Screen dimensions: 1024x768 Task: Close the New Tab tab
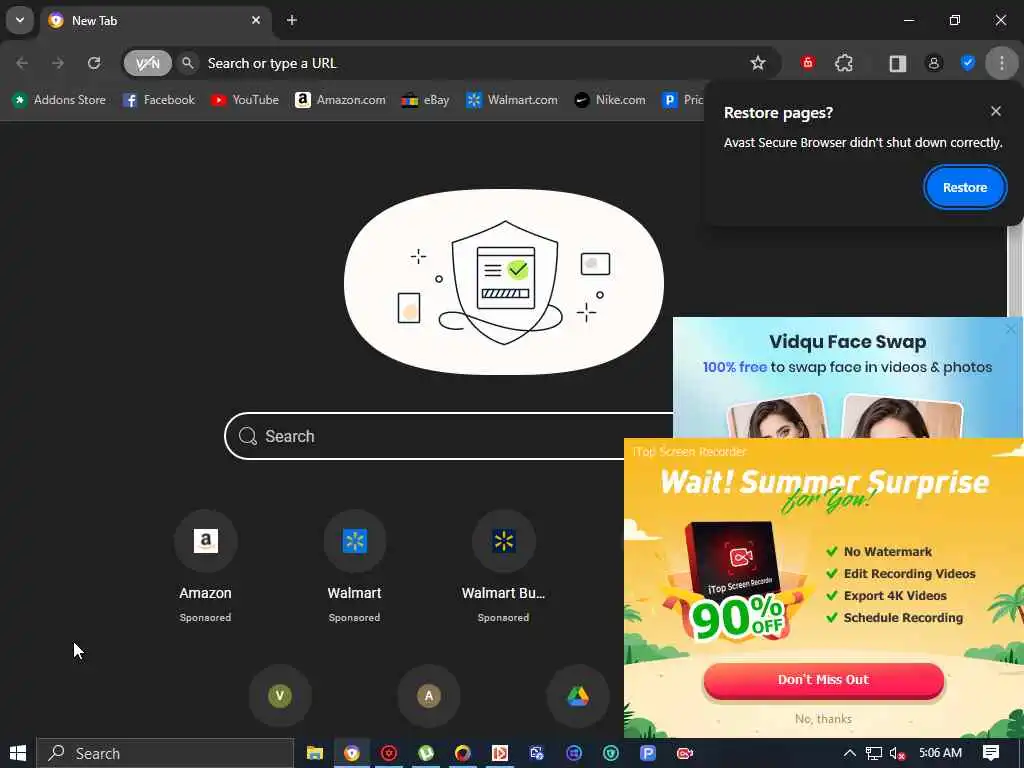click(256, 20)
